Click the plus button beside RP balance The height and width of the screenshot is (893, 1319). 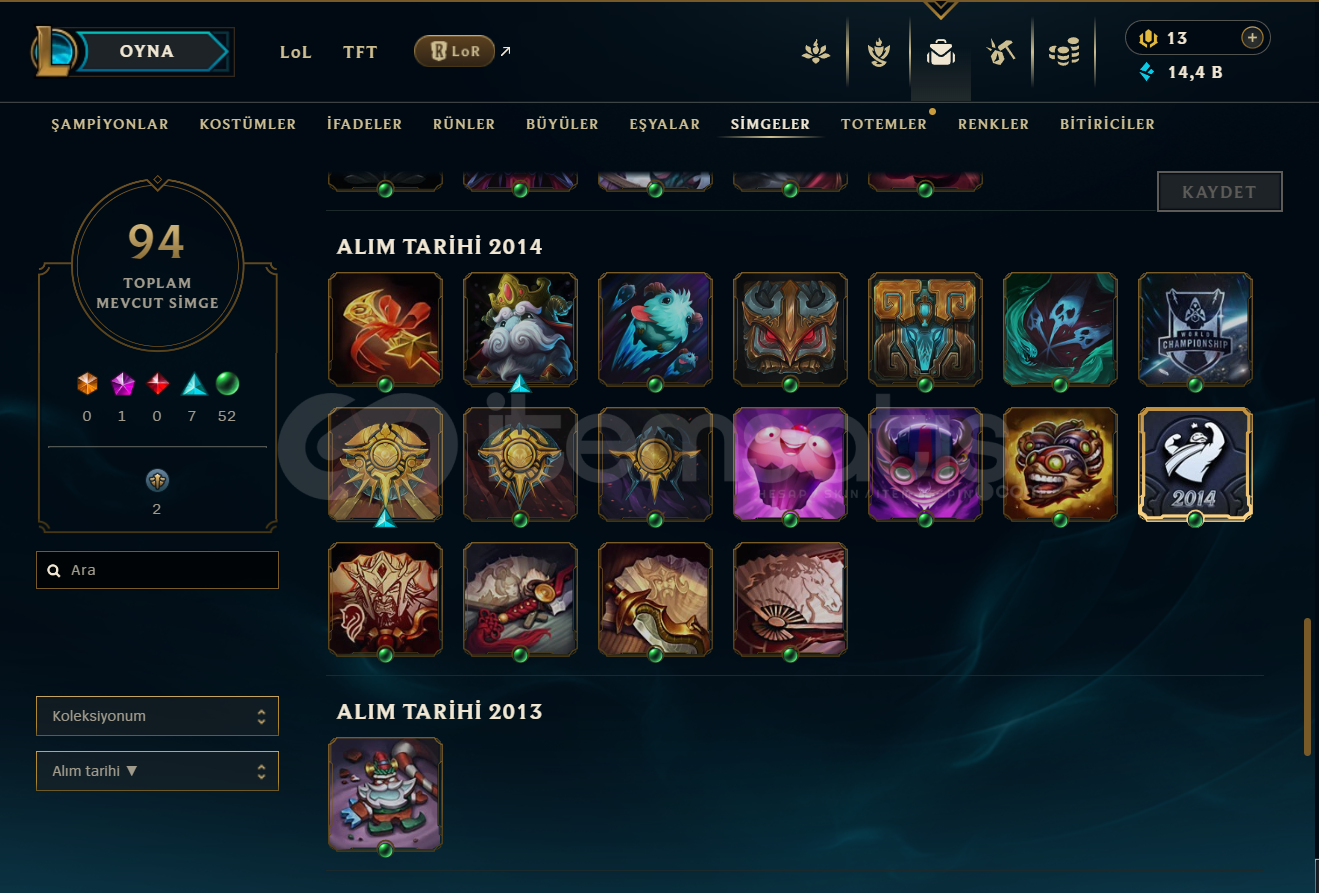(x=1251, y=38)
